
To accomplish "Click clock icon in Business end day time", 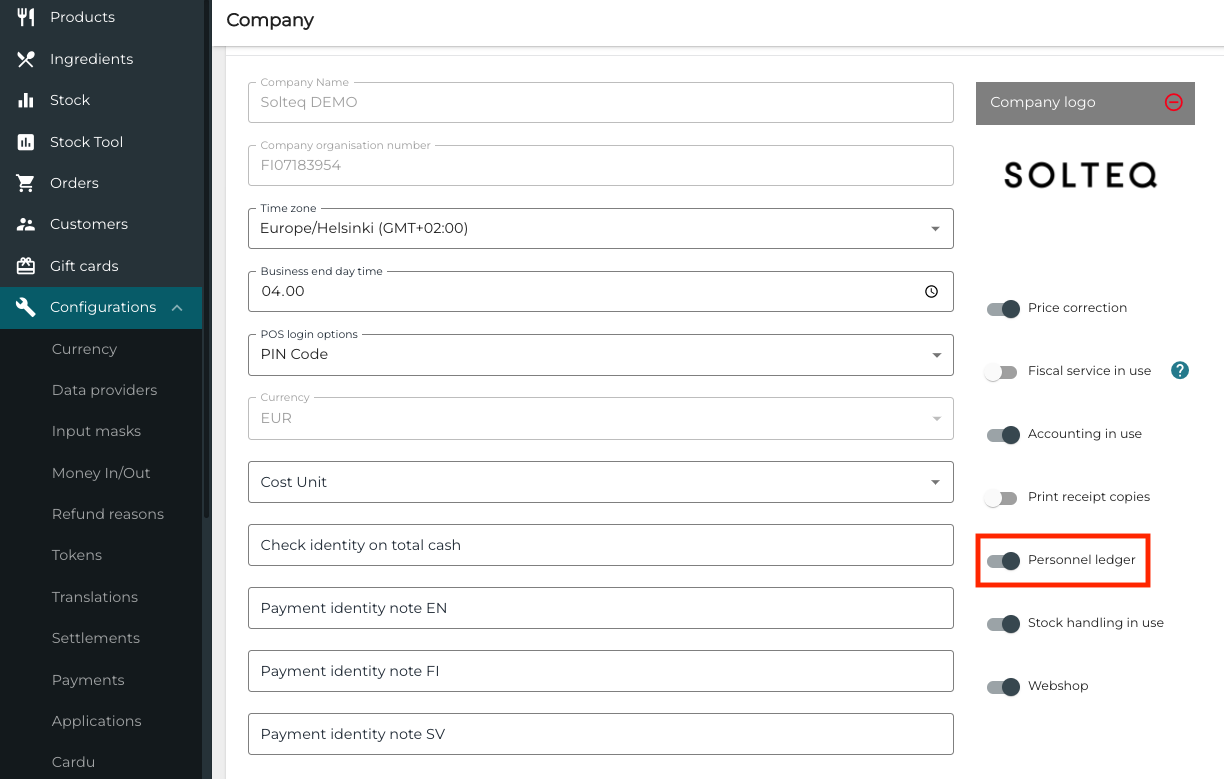I will (931, 292).
